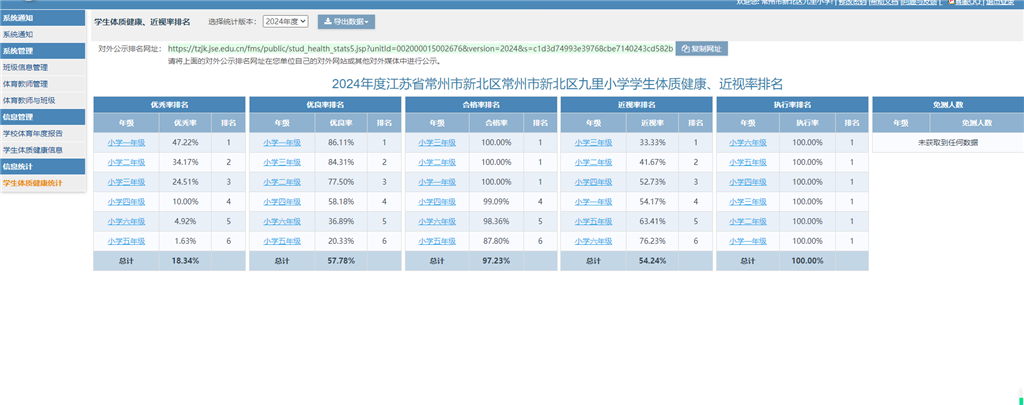Select 学生体质健康统计 in the sidebar

(x=32, y=183)
